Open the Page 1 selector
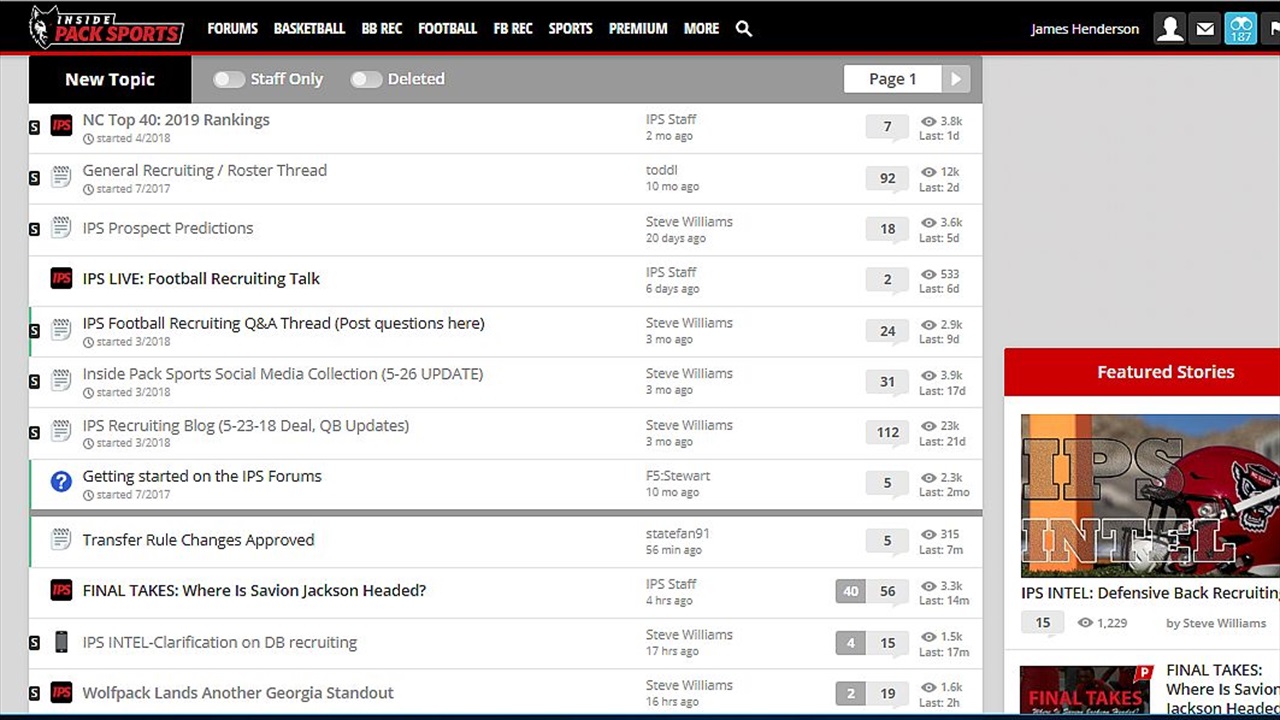Viewport: 1280px width, 720px height. [x=893, y=79]
